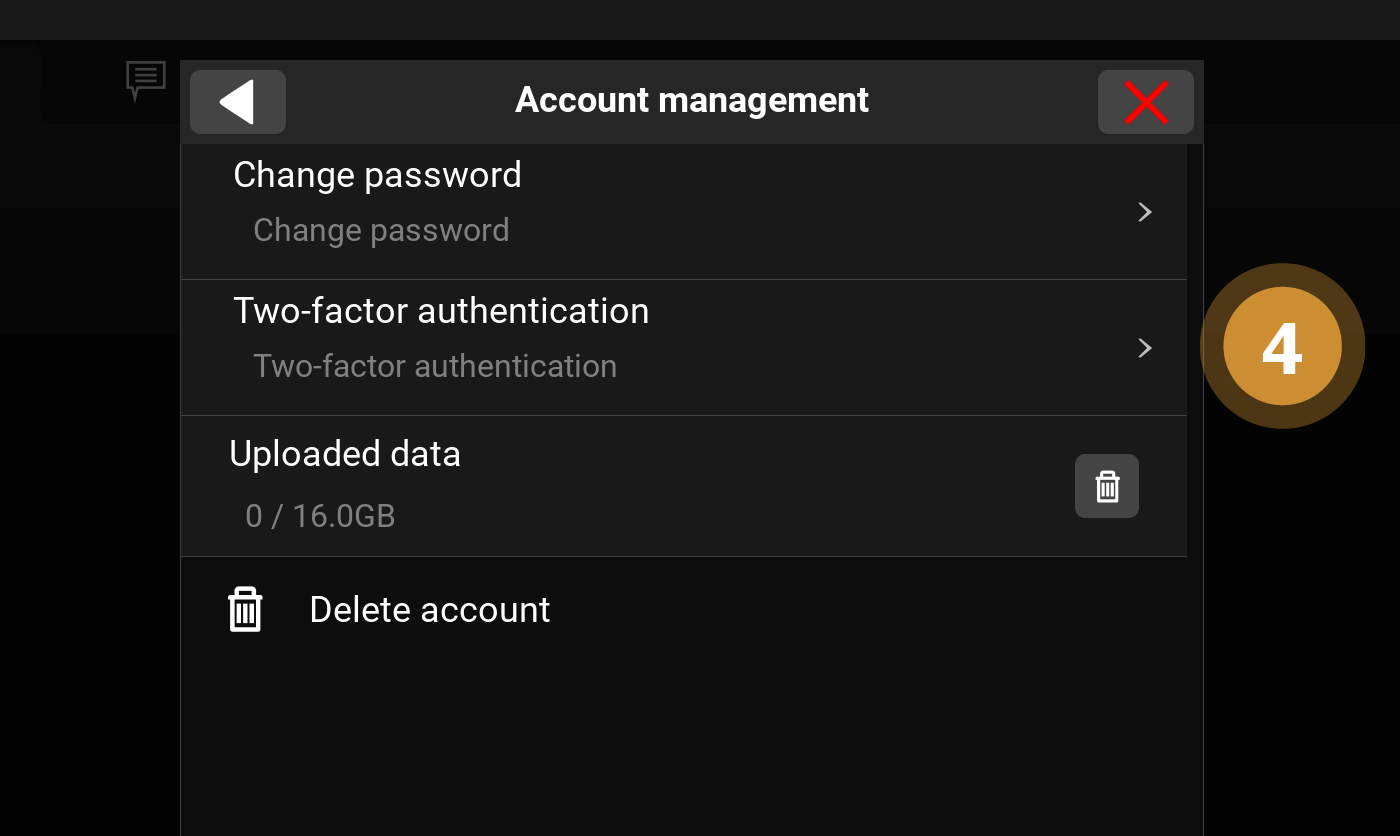Click the dark top bar above the dialog
The width and height of the screenshot is (1400, 836).
pyautogui.click(x=700, y=20)
